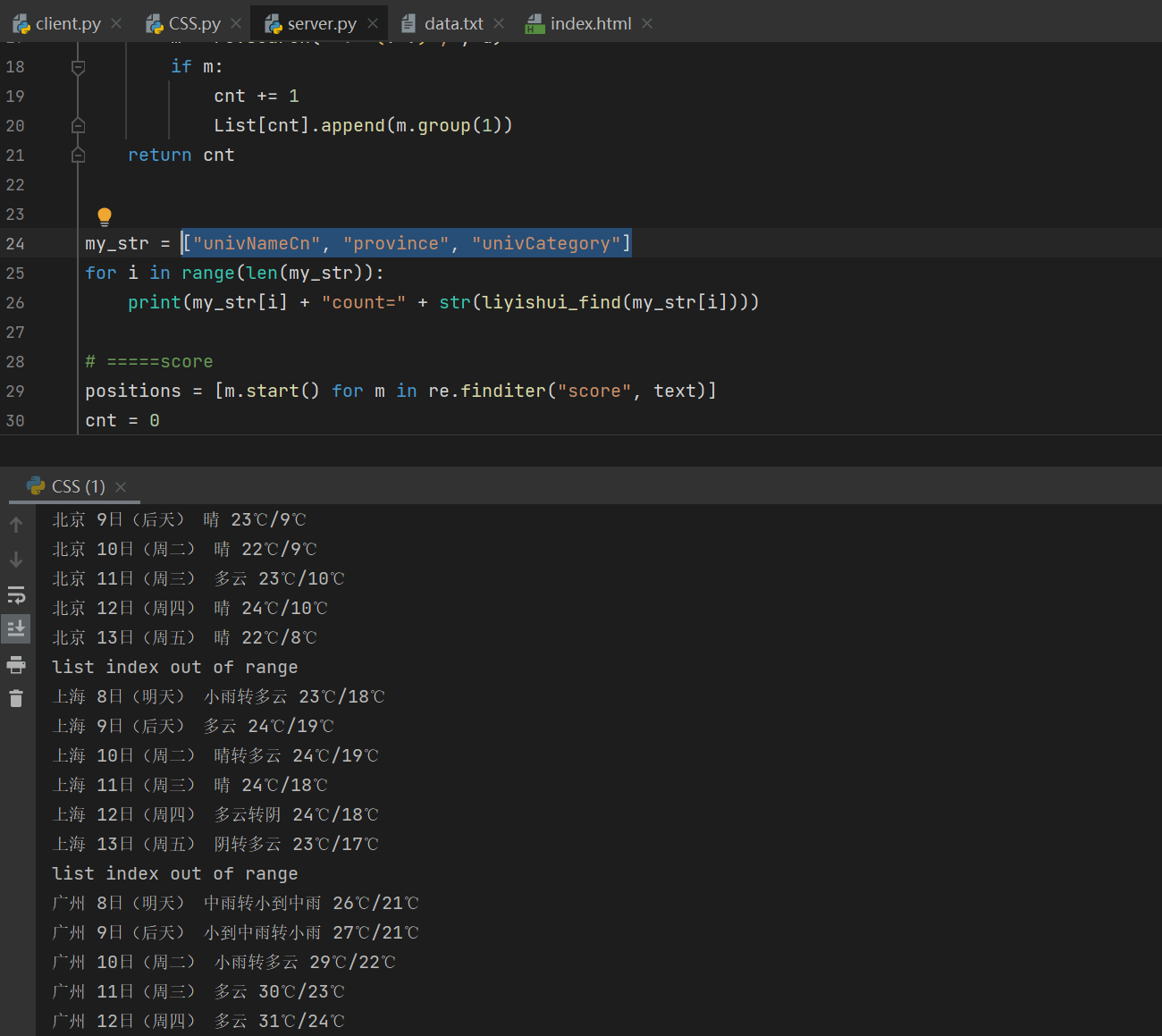Click output line '北京 13日（周五）'
Viewport: 1162px width, 1036px height.
[x=184, y=638]
